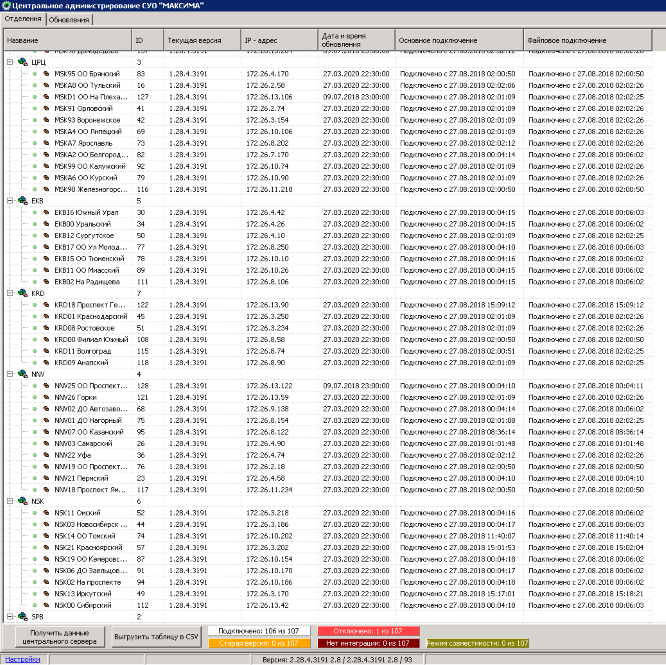This screenshot has height=665, width=666.
Task: Click the ЦРЦ group network icon
Action: [x=23, y=62]
